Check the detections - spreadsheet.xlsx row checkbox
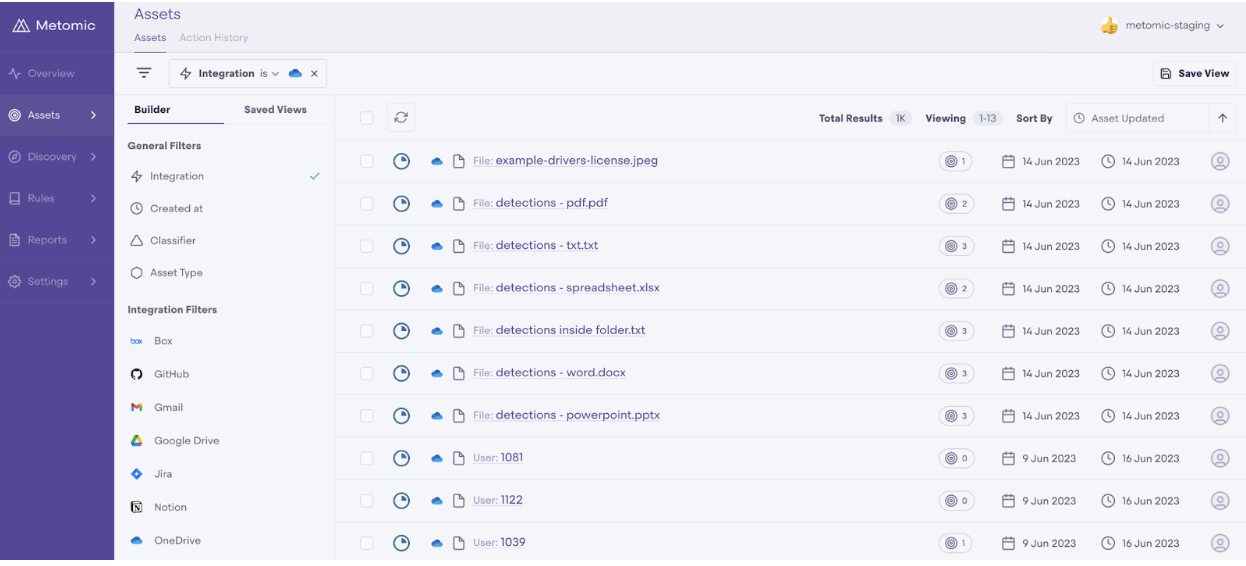The image size is (1246, 566). pos(367,288)
